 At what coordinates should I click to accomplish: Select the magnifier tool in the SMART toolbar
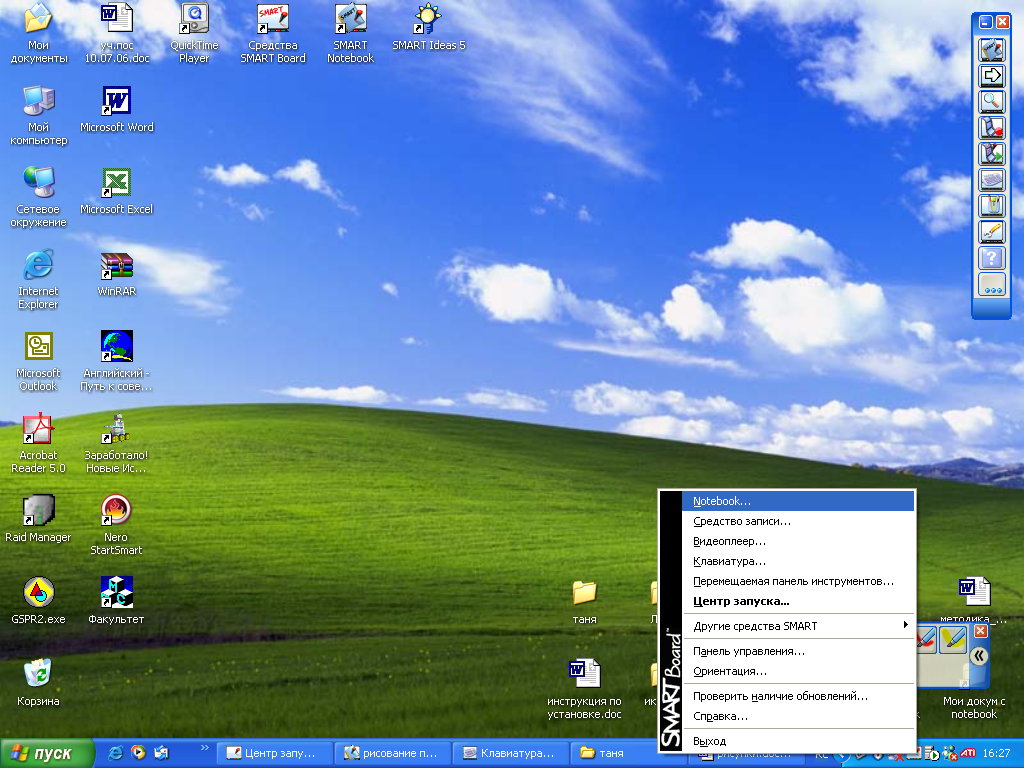[991, 102]
